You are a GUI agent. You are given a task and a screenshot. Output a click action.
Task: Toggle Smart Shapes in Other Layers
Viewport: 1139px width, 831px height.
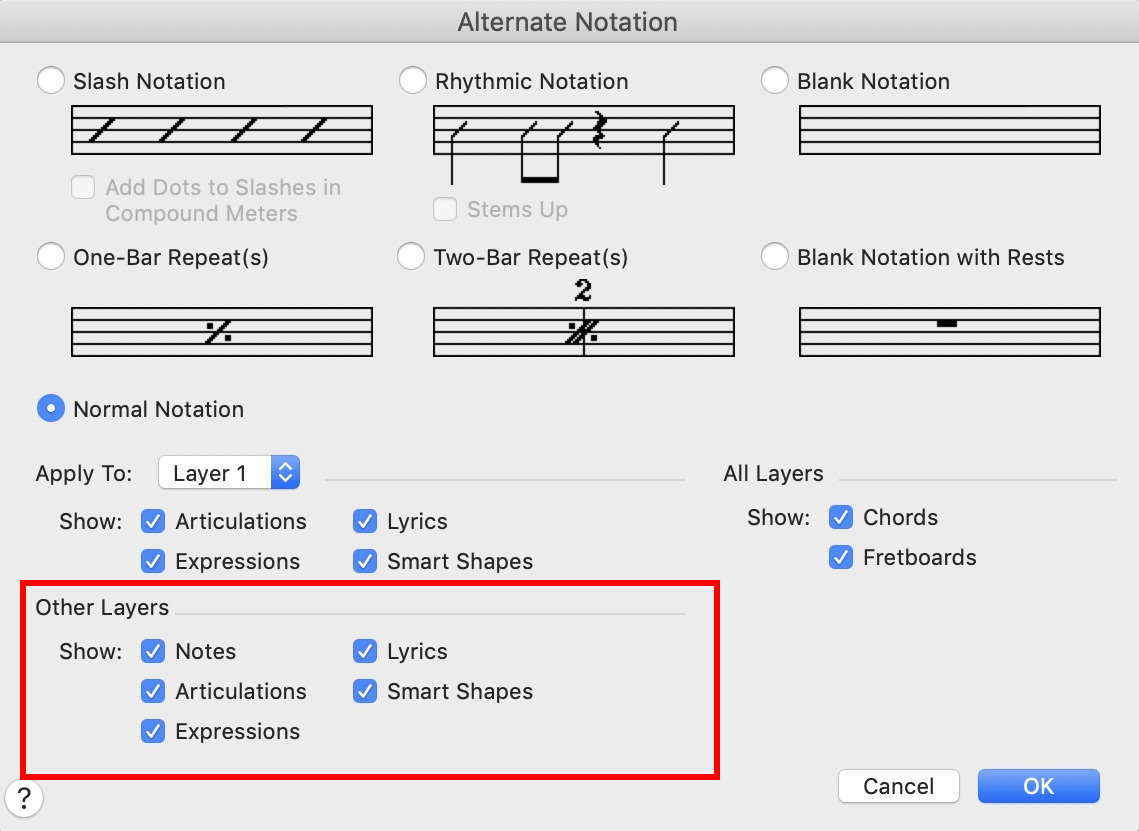tap(365, 691)
